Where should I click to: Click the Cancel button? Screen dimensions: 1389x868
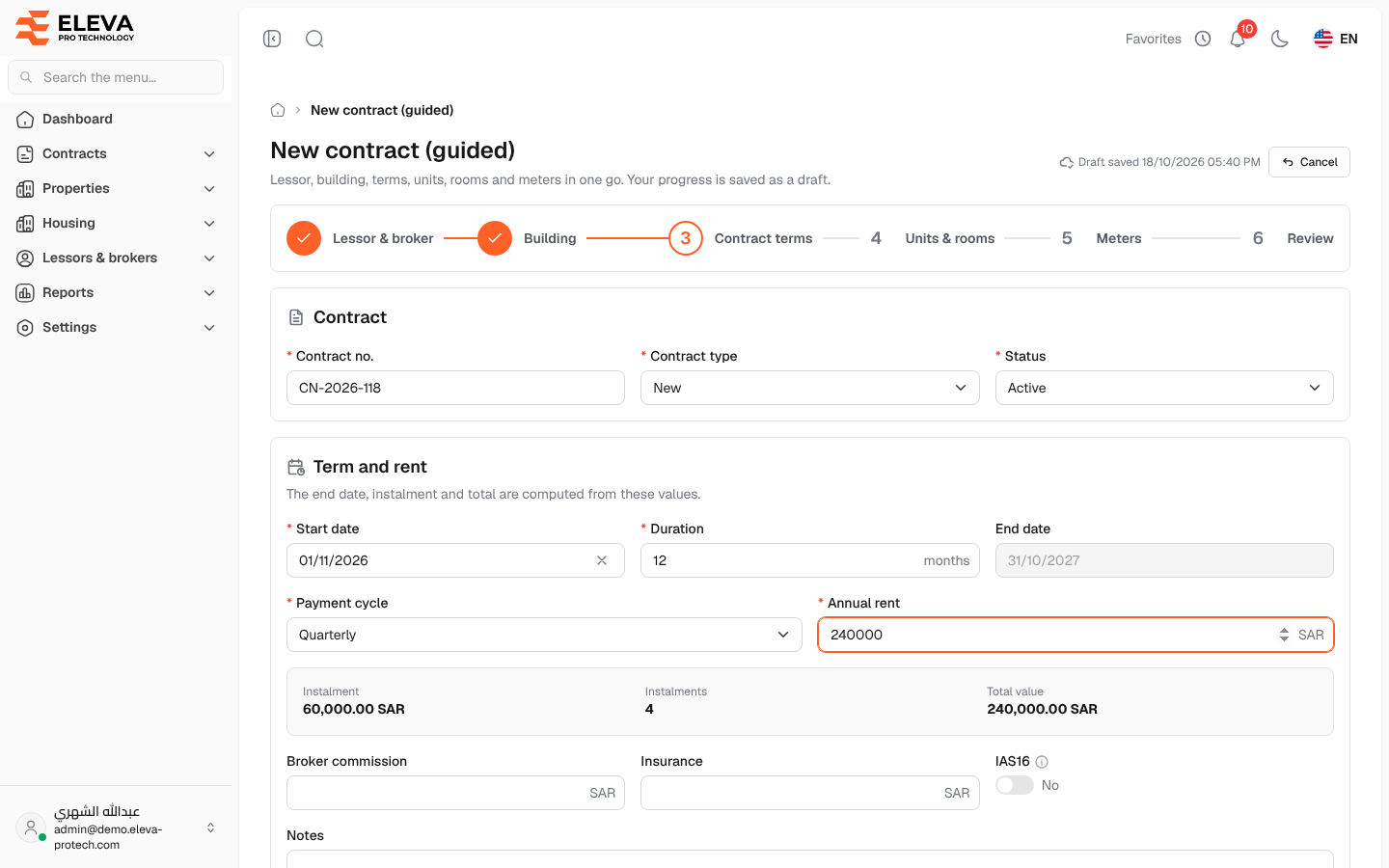[1309, 162]
